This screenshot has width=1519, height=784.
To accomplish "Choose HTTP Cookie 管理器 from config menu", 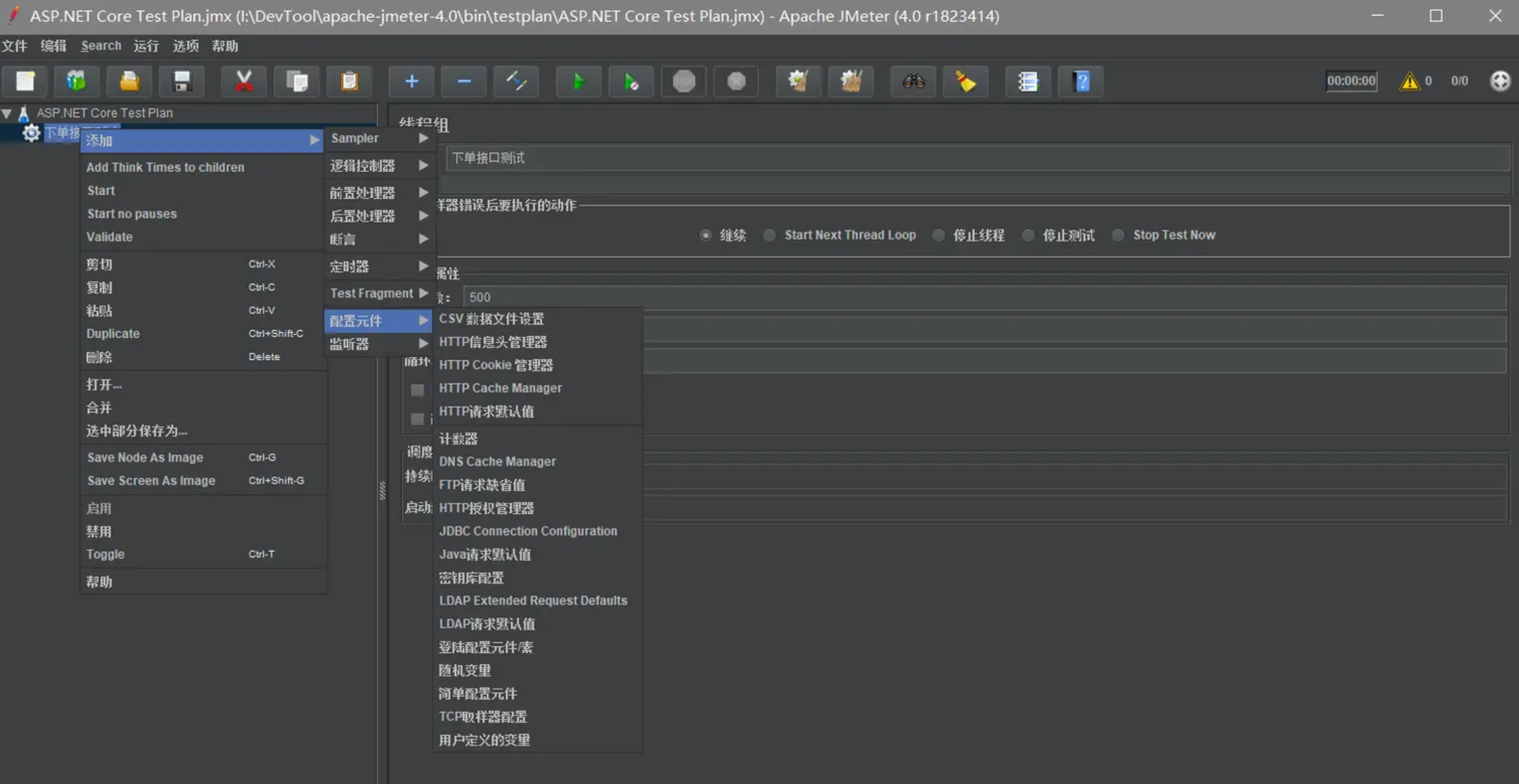I will click(495, 365).
